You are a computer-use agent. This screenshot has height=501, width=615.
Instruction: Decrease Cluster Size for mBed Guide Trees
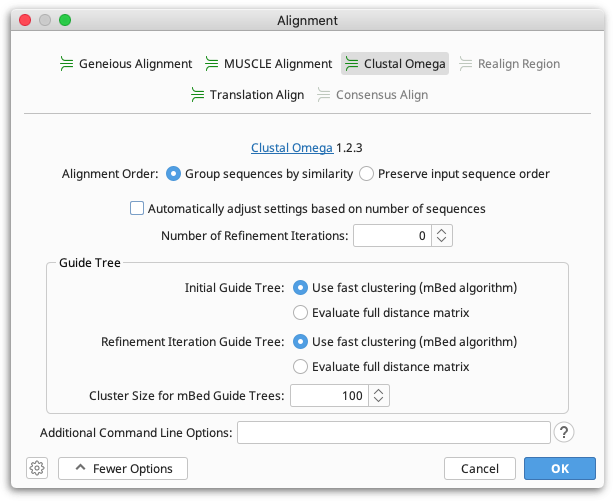378,400
